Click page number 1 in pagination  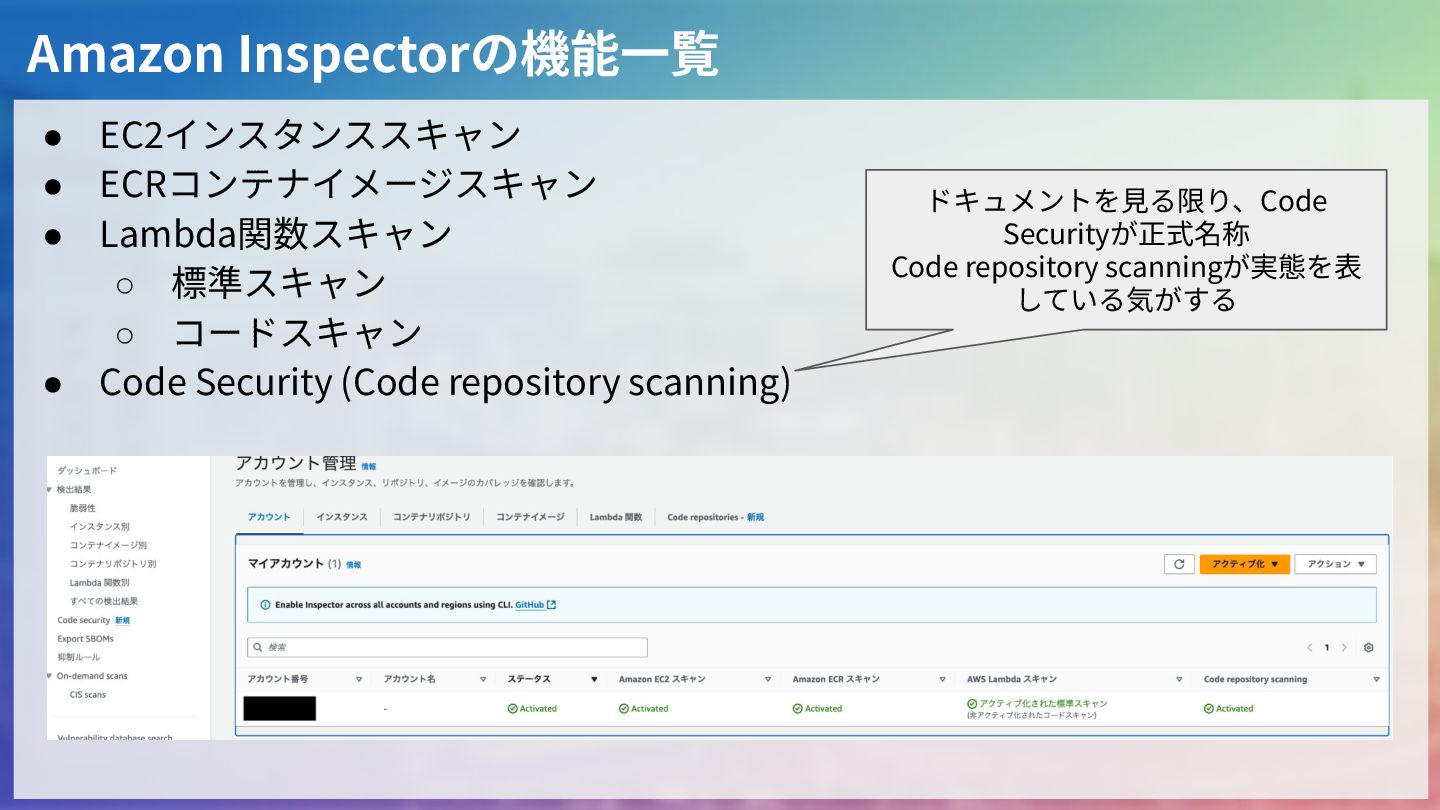click(x=1327, y=648)
